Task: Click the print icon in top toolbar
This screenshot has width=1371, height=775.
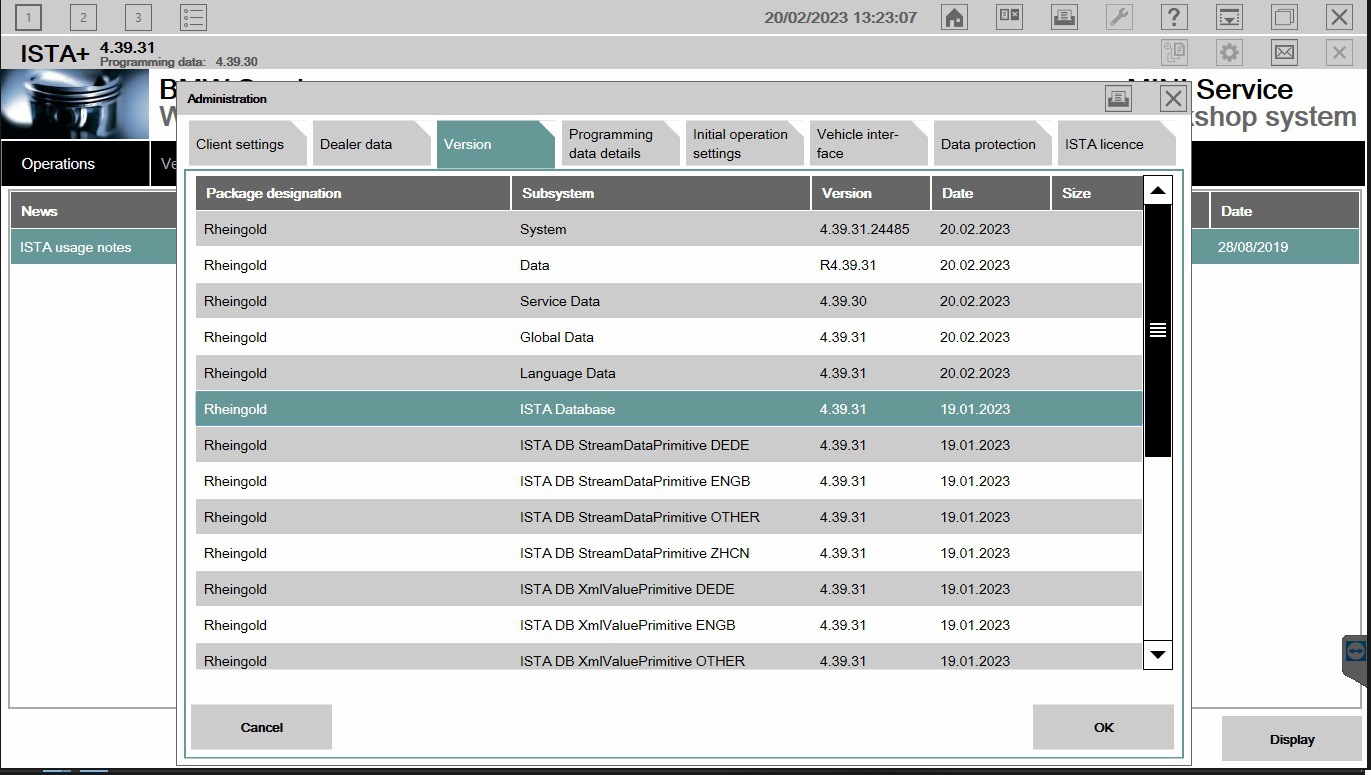Action: coord(1064,17)
